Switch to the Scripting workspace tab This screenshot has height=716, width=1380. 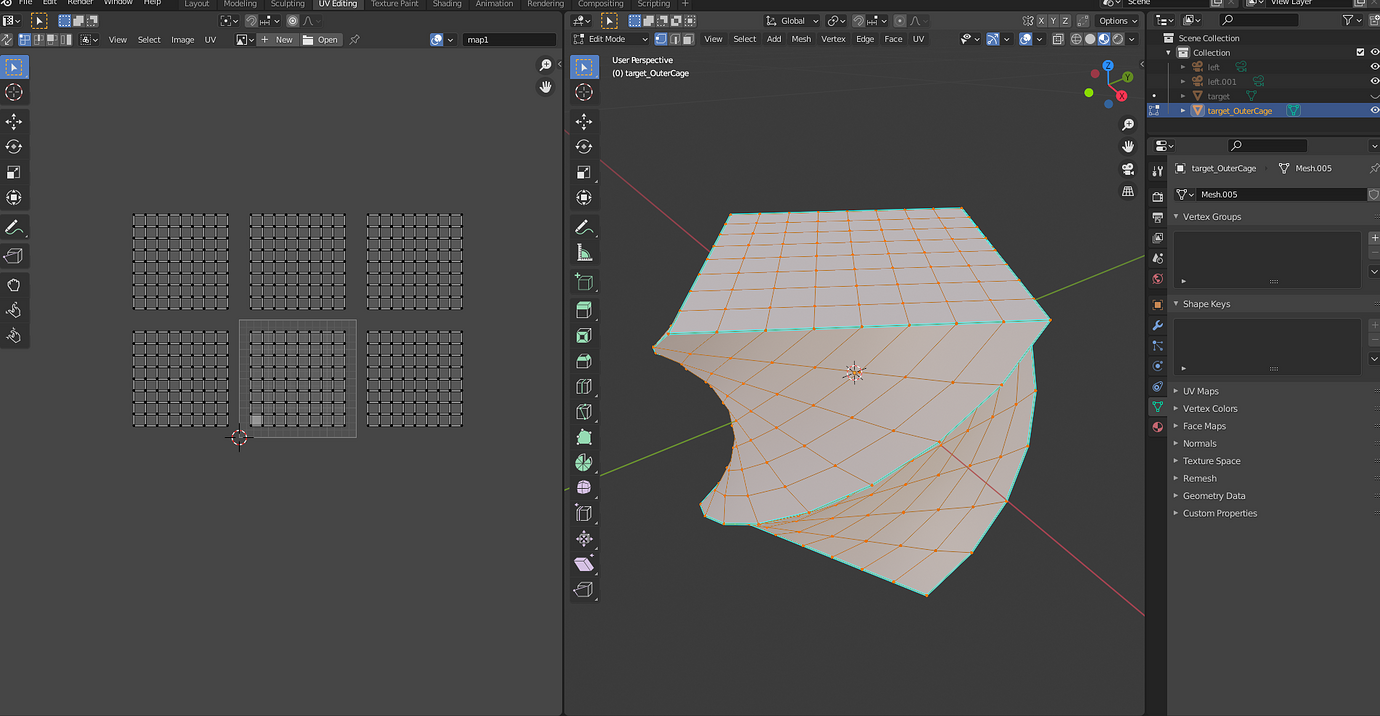tap(655, 3)
